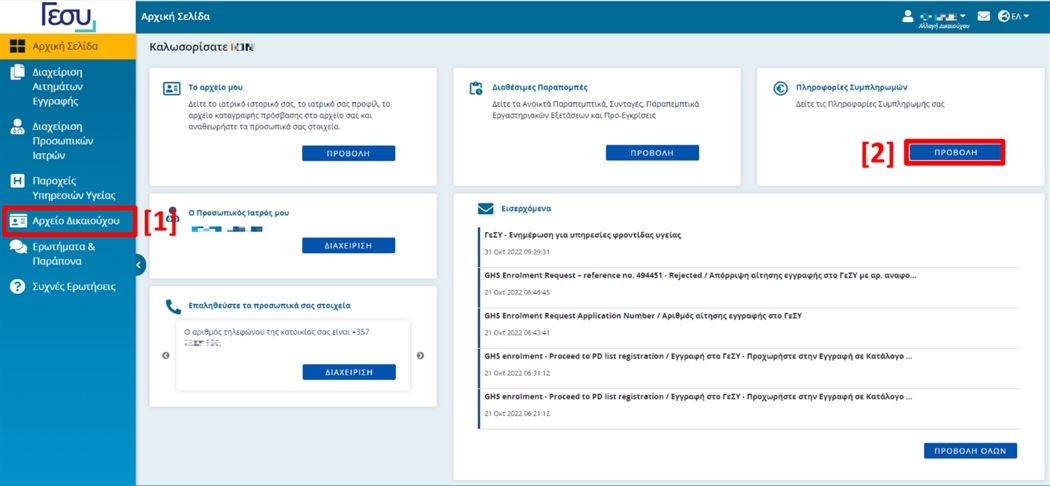This screenshot has width=1050, height=486.
Task: Click the phone icon beside Επαληθεύστε τα προσωπικά
Action: tap(173, 307)
